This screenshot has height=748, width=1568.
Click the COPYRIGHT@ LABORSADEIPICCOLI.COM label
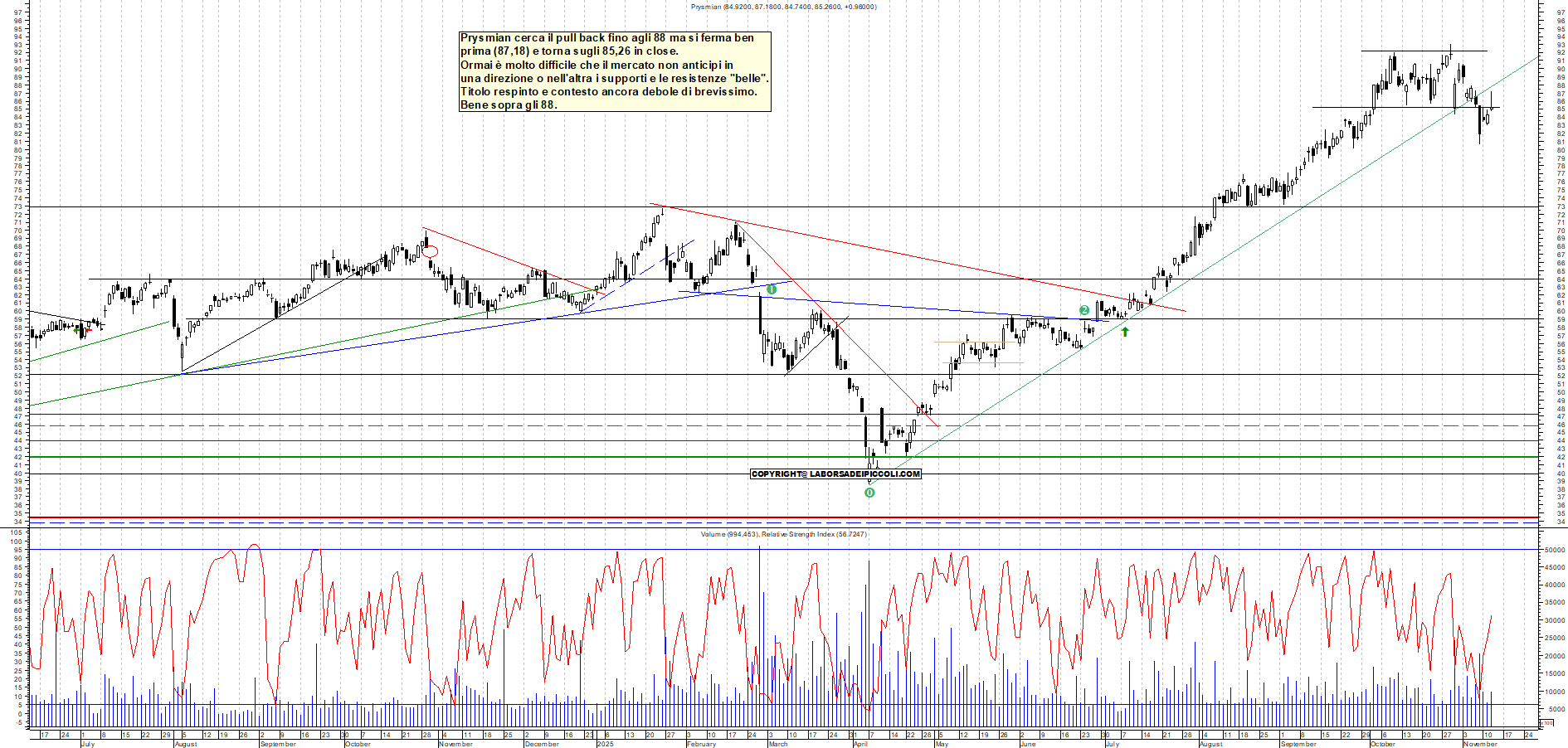coord(835,474)
